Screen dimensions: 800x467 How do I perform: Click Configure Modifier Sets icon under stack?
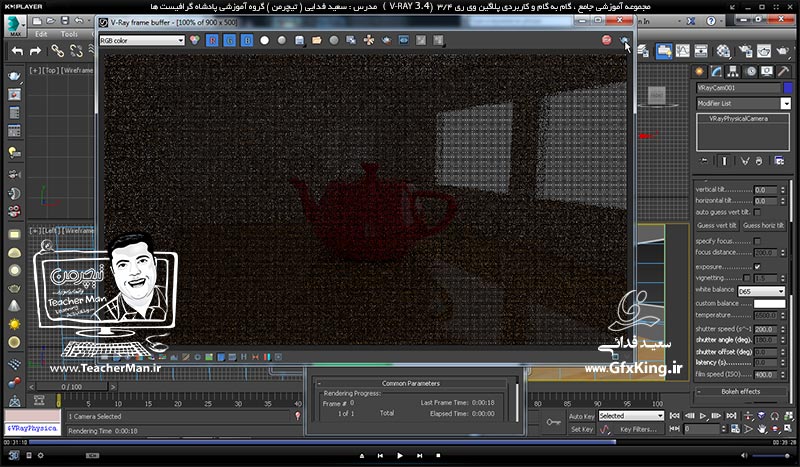779,161
